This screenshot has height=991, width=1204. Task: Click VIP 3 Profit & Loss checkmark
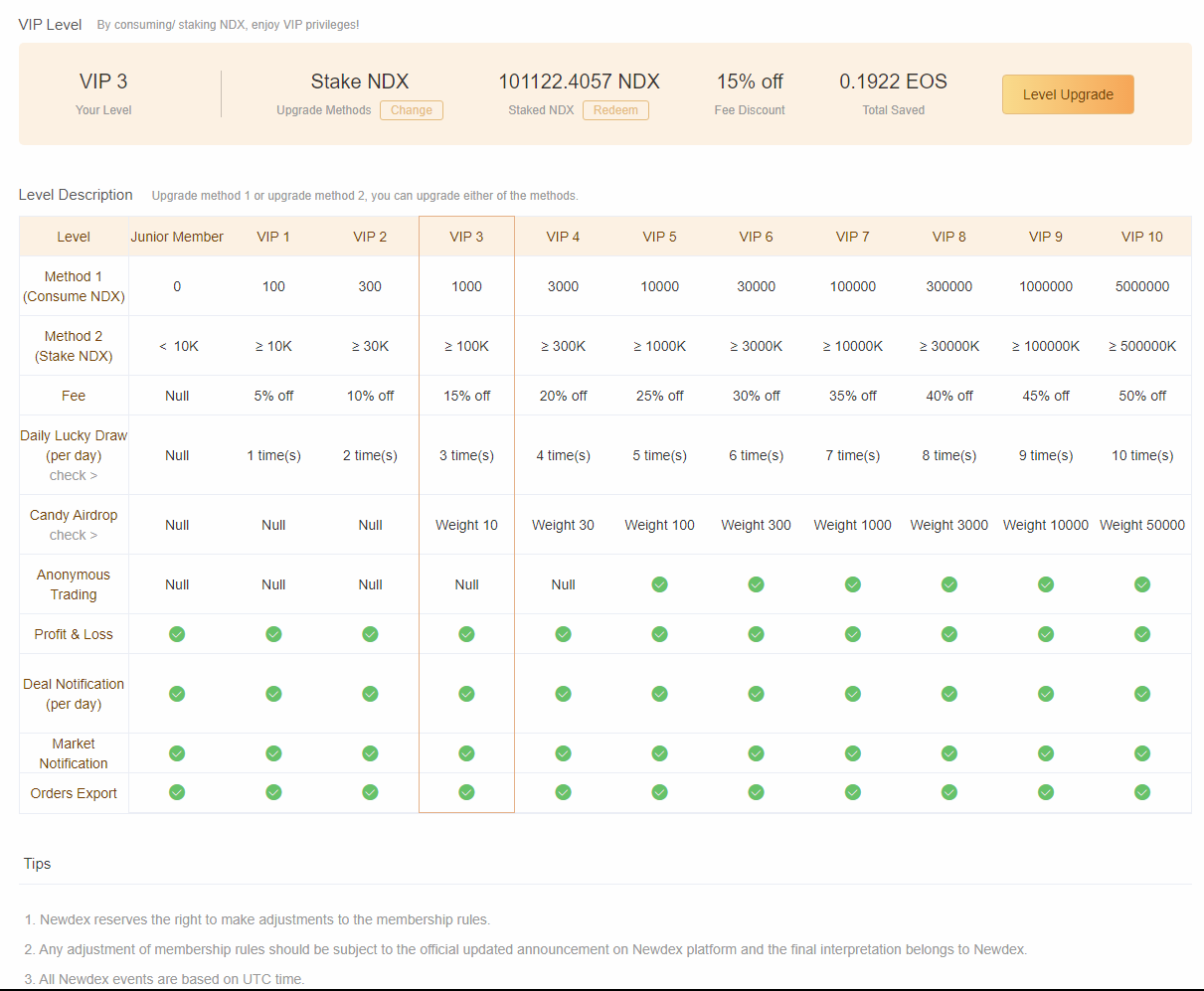coord(466,634)
